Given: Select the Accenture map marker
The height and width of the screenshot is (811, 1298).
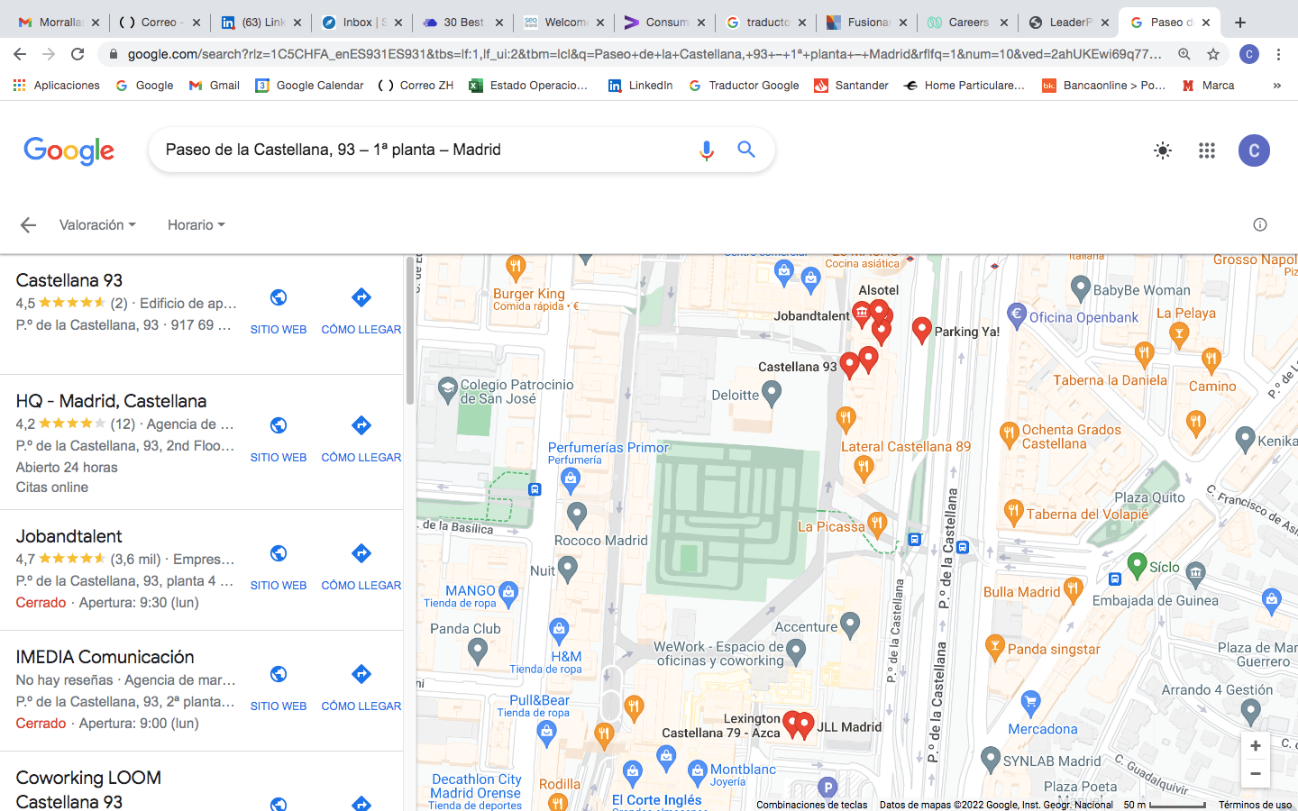Looking at the screenshot, I should pos(850,626).
